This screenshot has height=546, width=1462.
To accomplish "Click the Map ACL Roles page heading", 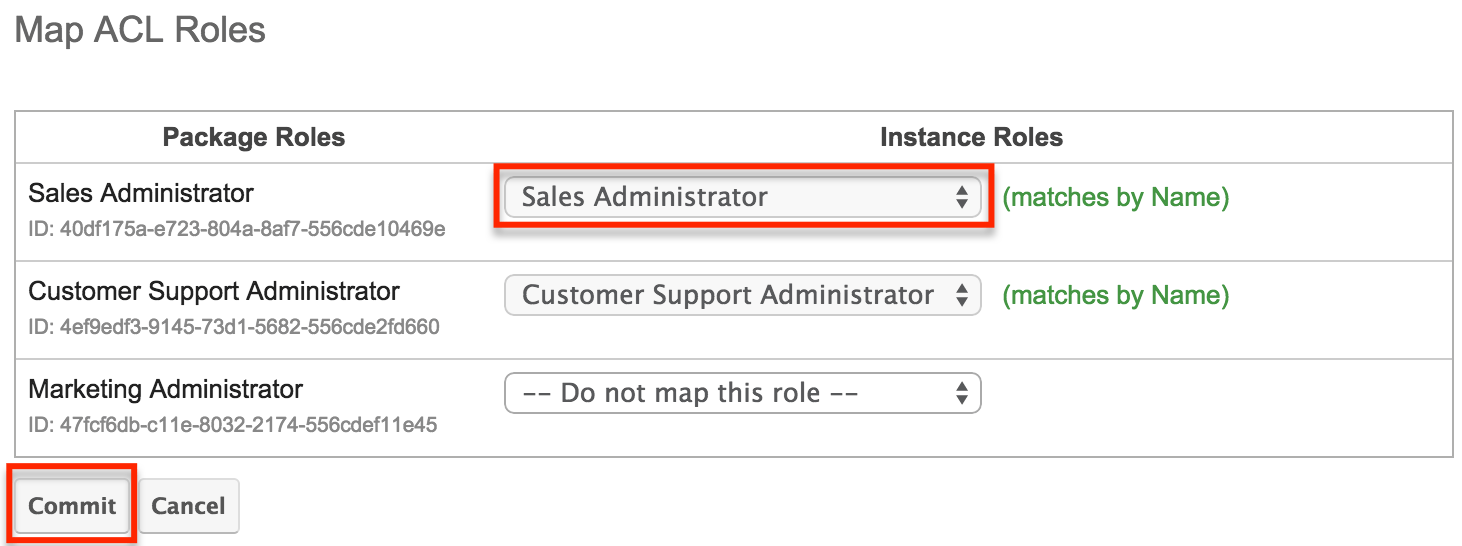I will click(x=140, y=30).
